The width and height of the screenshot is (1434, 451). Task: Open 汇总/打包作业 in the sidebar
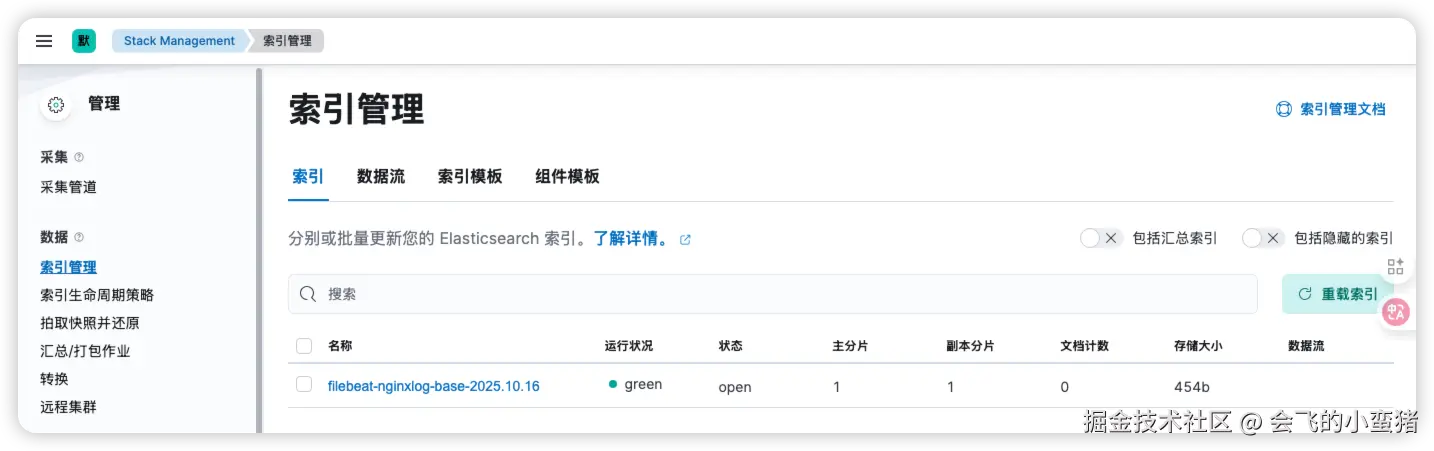[x=85, y=351]
